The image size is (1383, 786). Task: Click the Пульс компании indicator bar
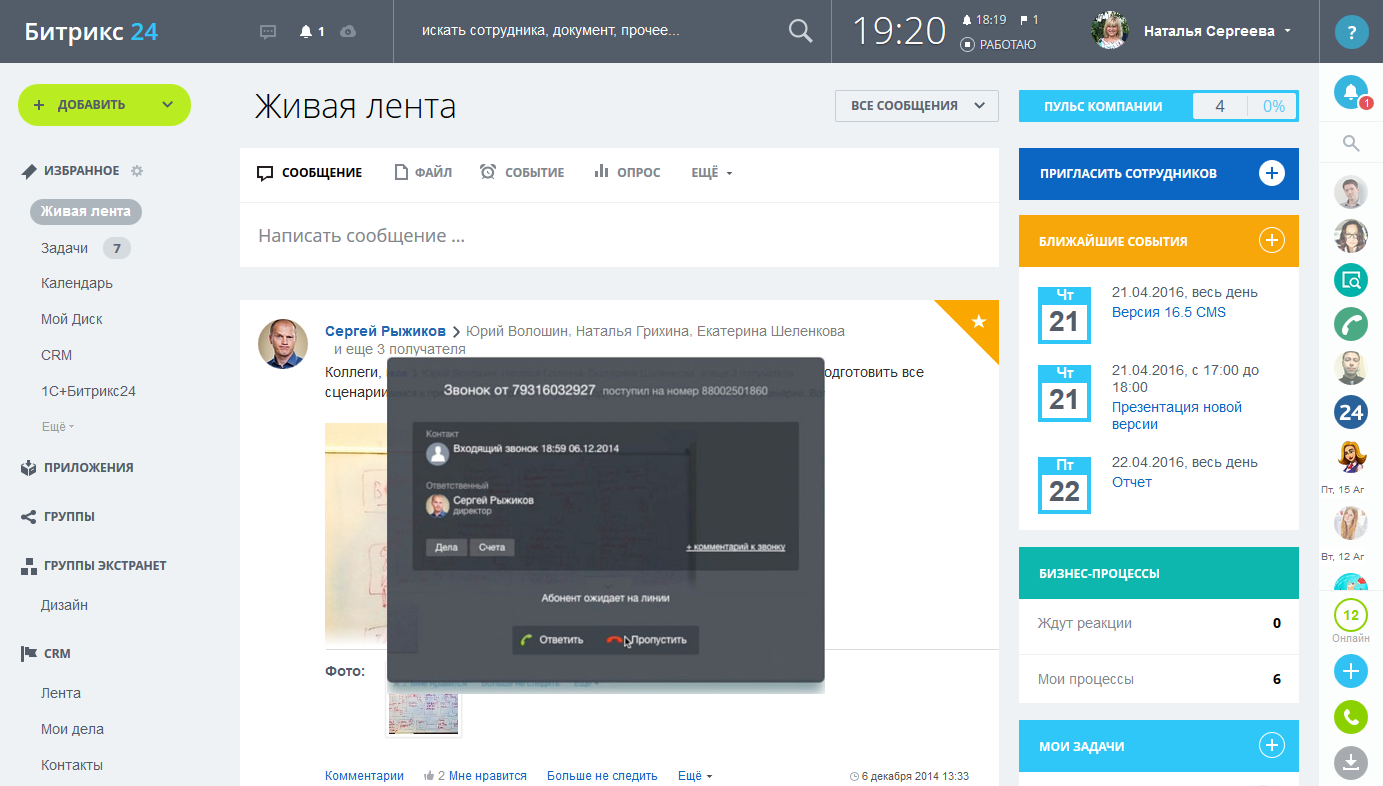pos(1159,106)
